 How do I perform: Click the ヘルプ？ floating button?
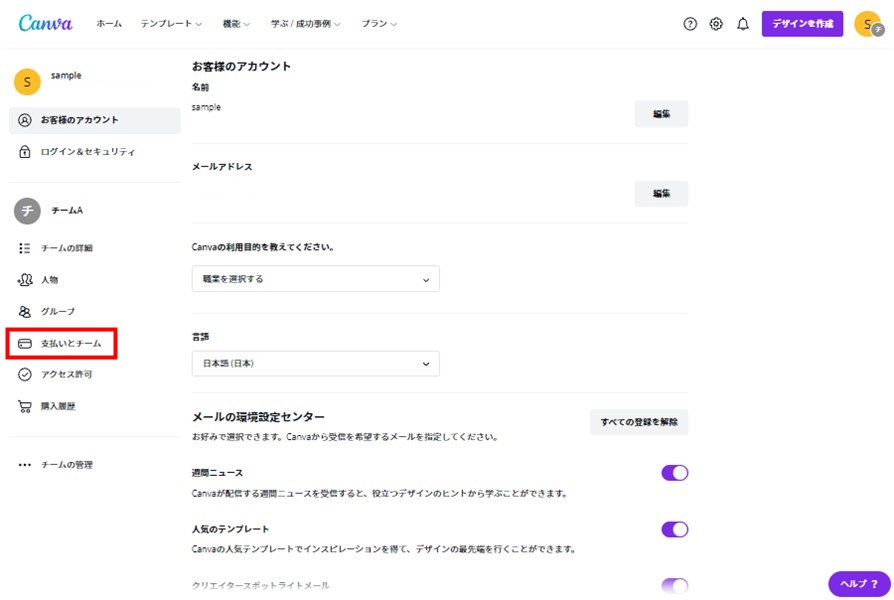(859, 584)
